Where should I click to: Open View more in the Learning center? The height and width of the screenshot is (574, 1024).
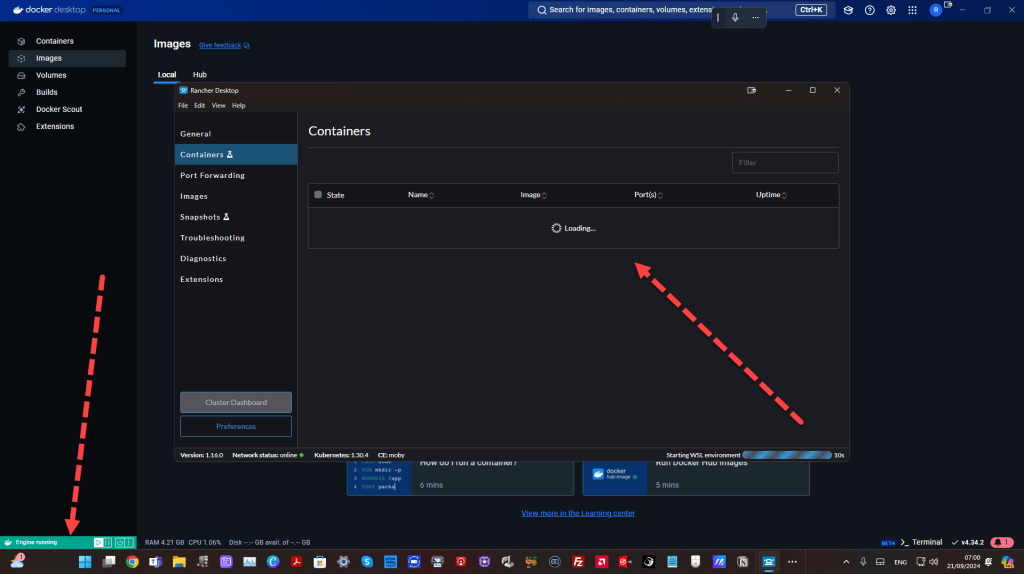coord(578,513)
